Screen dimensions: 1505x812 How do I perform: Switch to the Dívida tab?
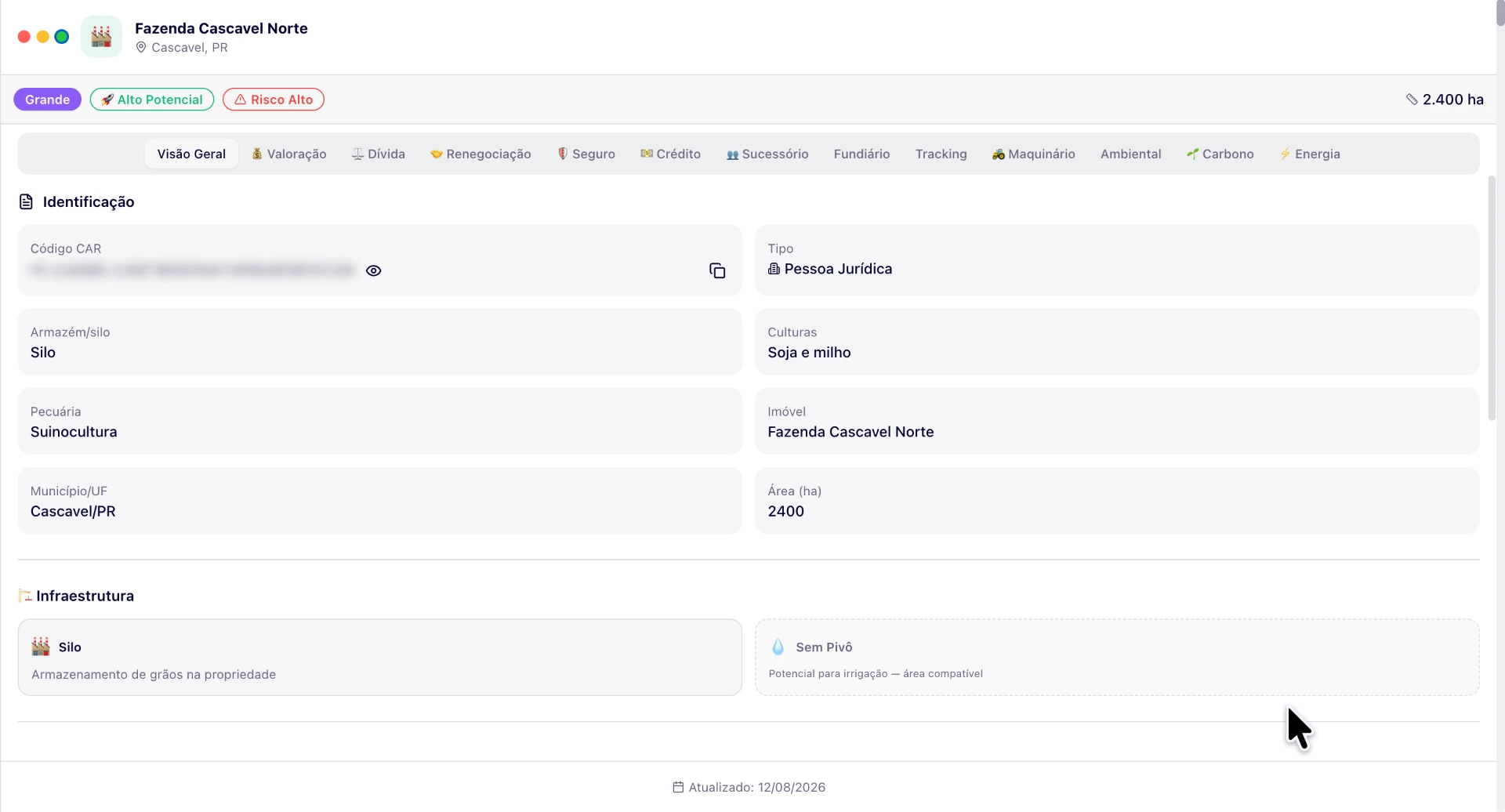[x=379, y=154]
